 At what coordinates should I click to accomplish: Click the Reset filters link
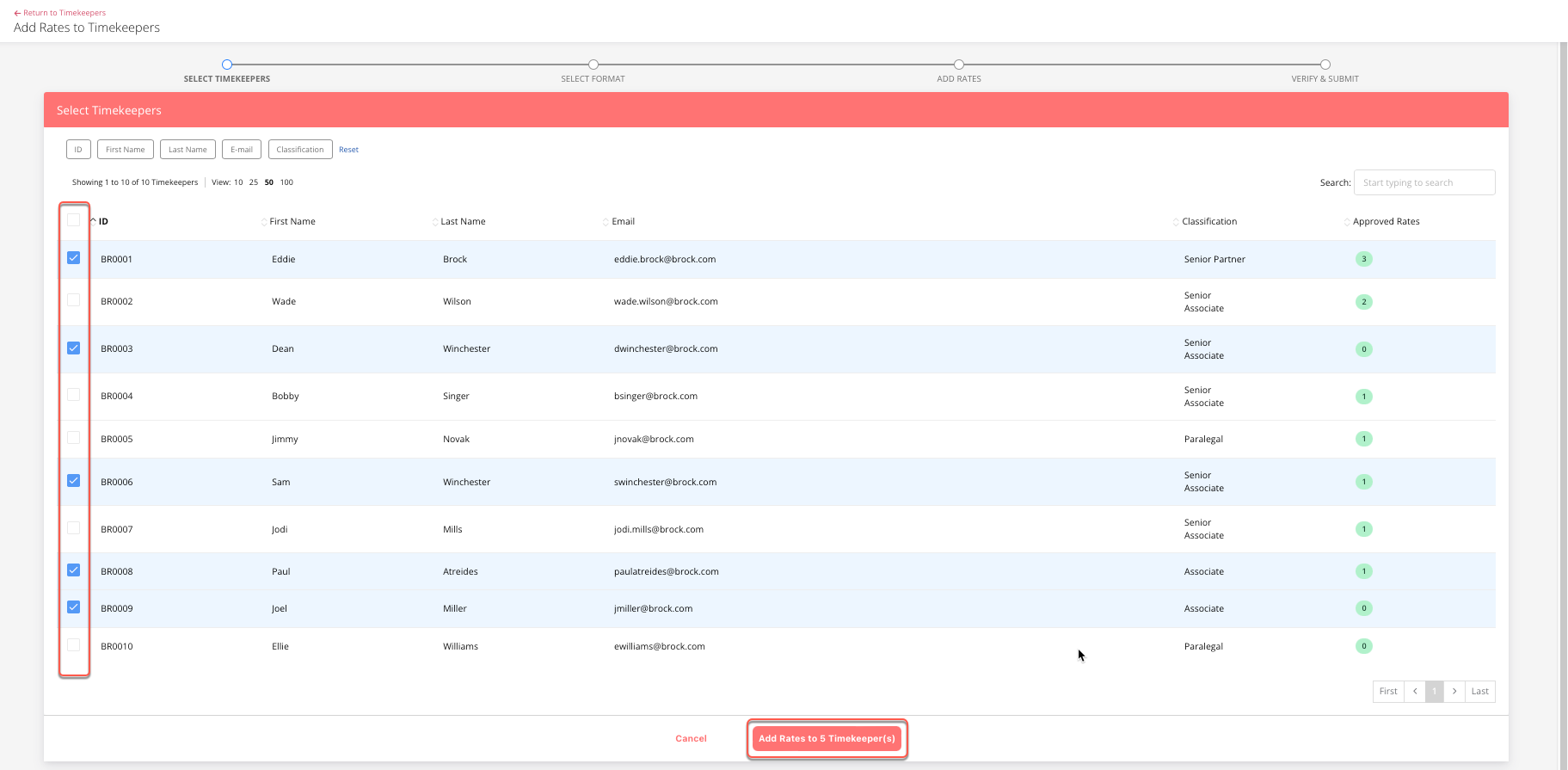[x=348, y=150]
